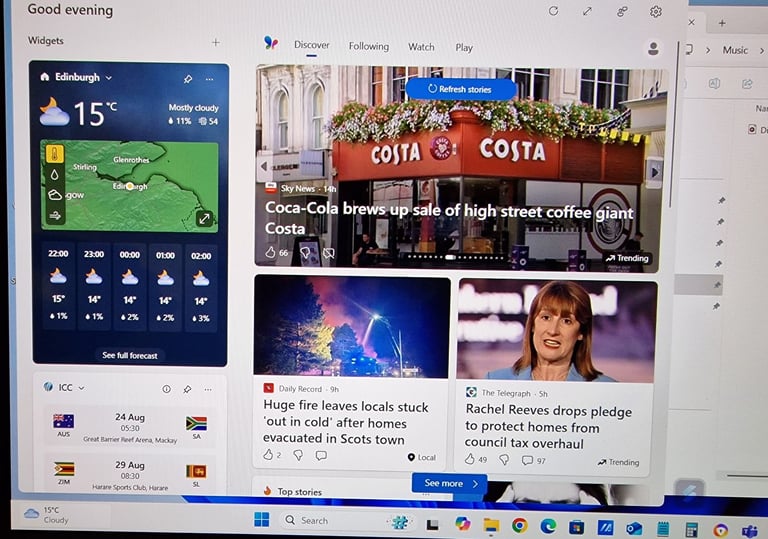Open the ZIM vs SL 29 Aug match
768x539 pixels.
coord(130,475)
